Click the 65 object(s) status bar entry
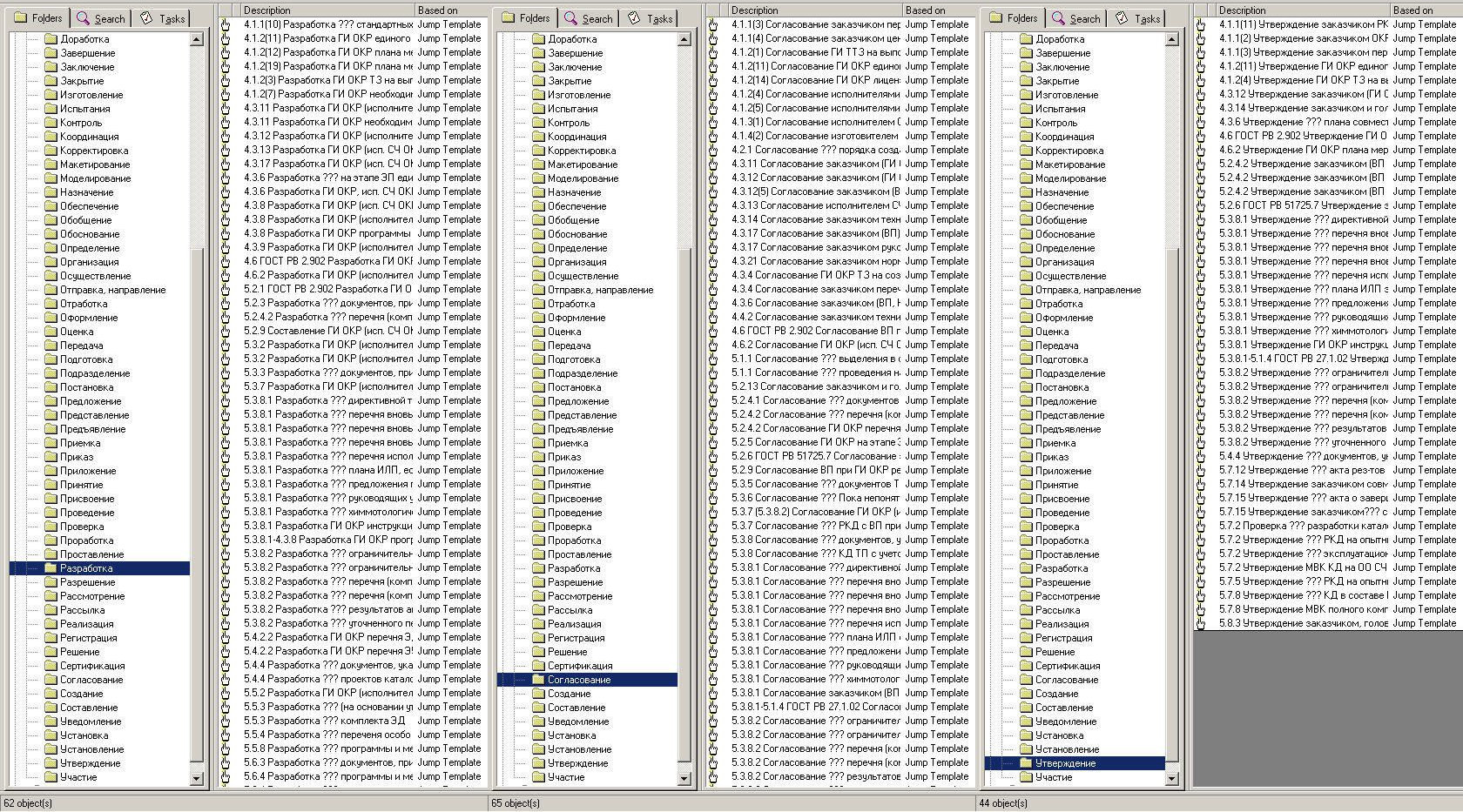Screen dimensions: 1463x812 pos(516,803)
